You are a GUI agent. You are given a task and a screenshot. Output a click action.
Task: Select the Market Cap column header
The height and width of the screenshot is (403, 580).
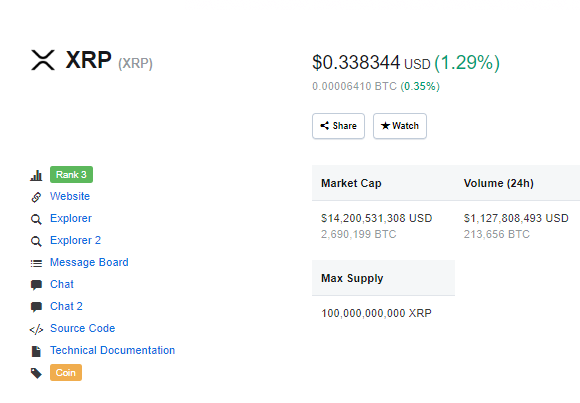pos(351,183)
